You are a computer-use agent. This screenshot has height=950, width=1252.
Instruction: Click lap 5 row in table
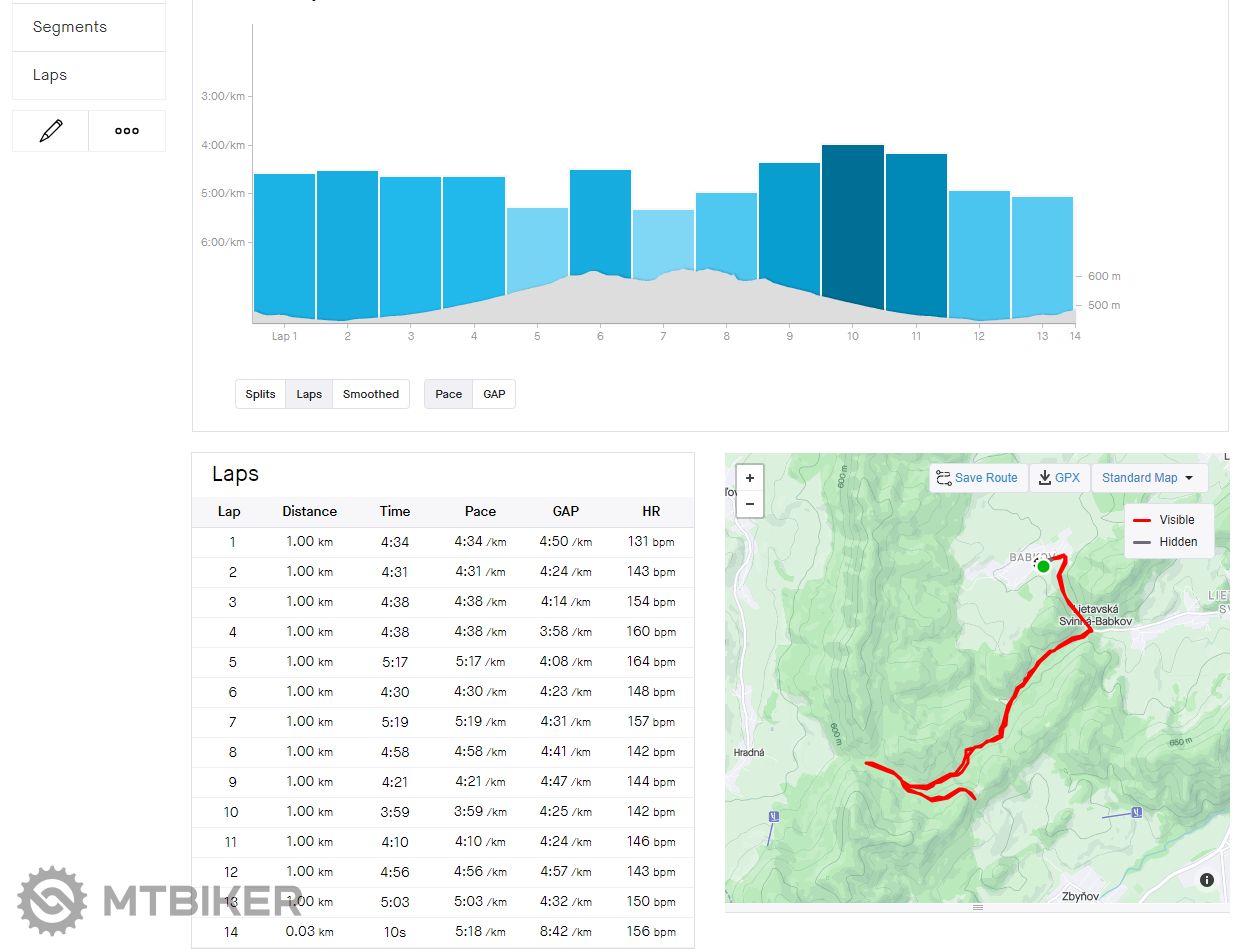442,662
